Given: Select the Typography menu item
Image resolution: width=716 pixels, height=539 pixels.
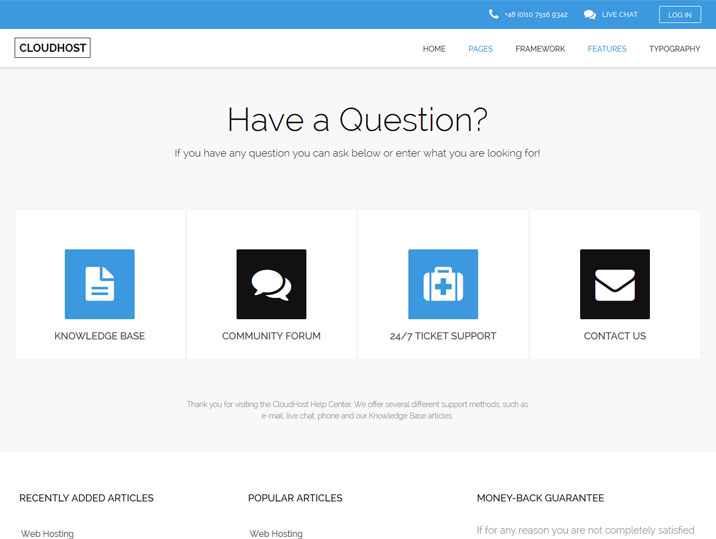Looking at the screenshot, I should [x=674, y=49].
